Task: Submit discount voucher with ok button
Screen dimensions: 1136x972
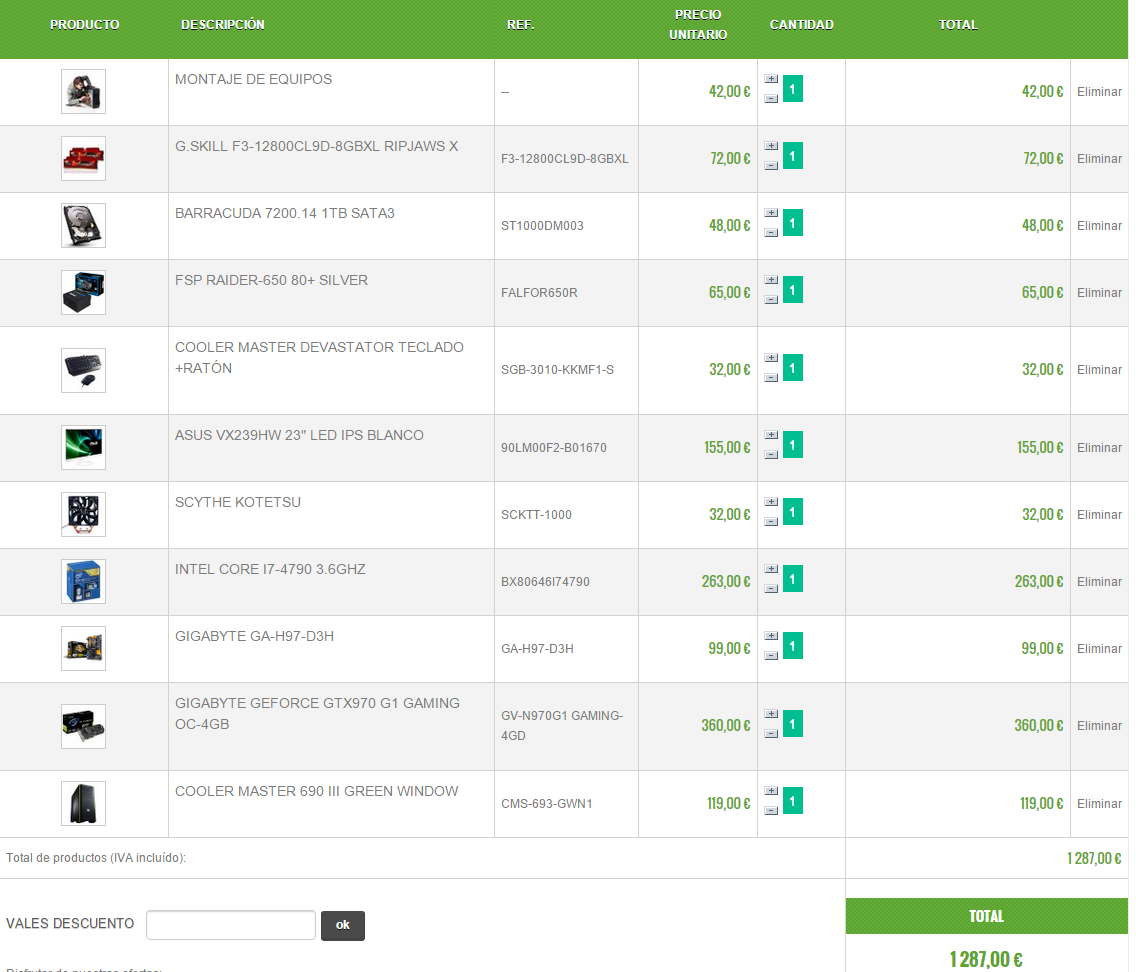Action: pyautogui.click(x=343, y=926)
